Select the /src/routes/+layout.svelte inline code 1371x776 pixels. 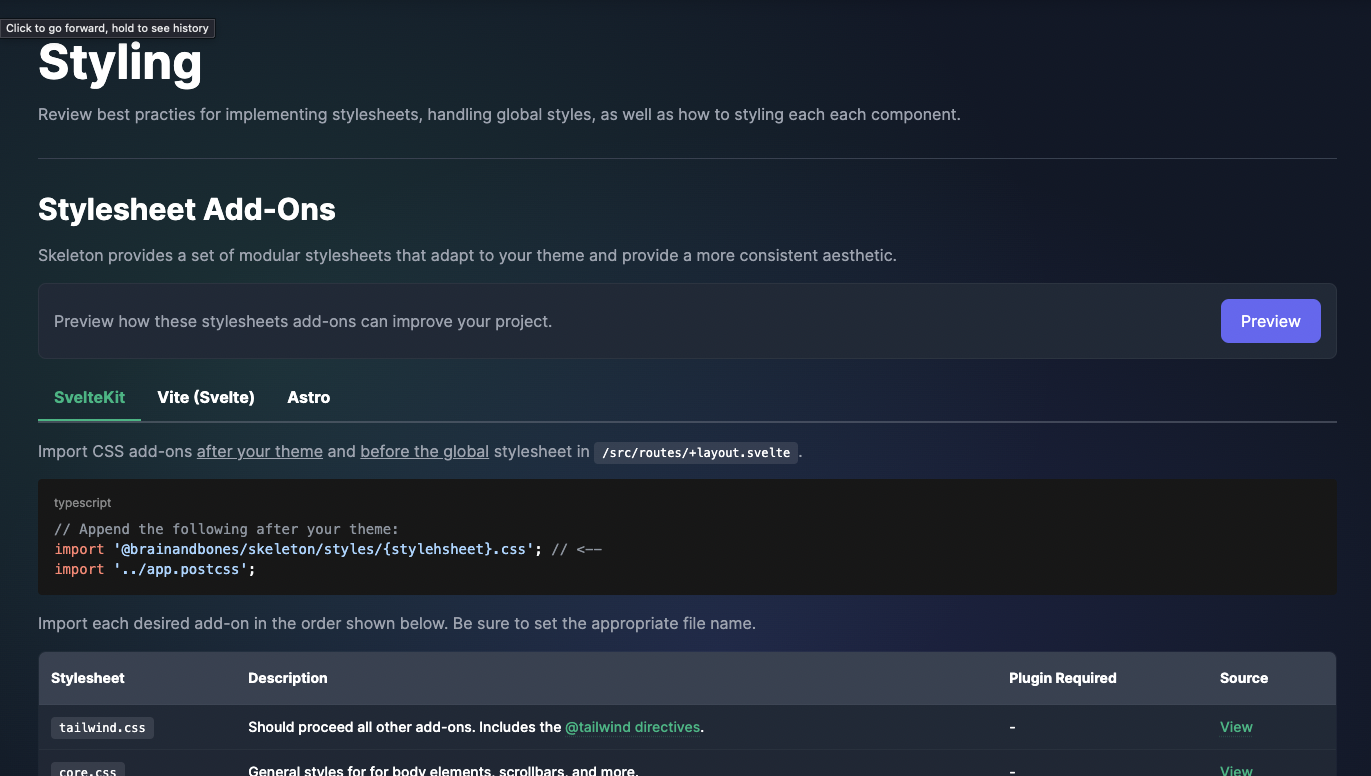(695, 452)
